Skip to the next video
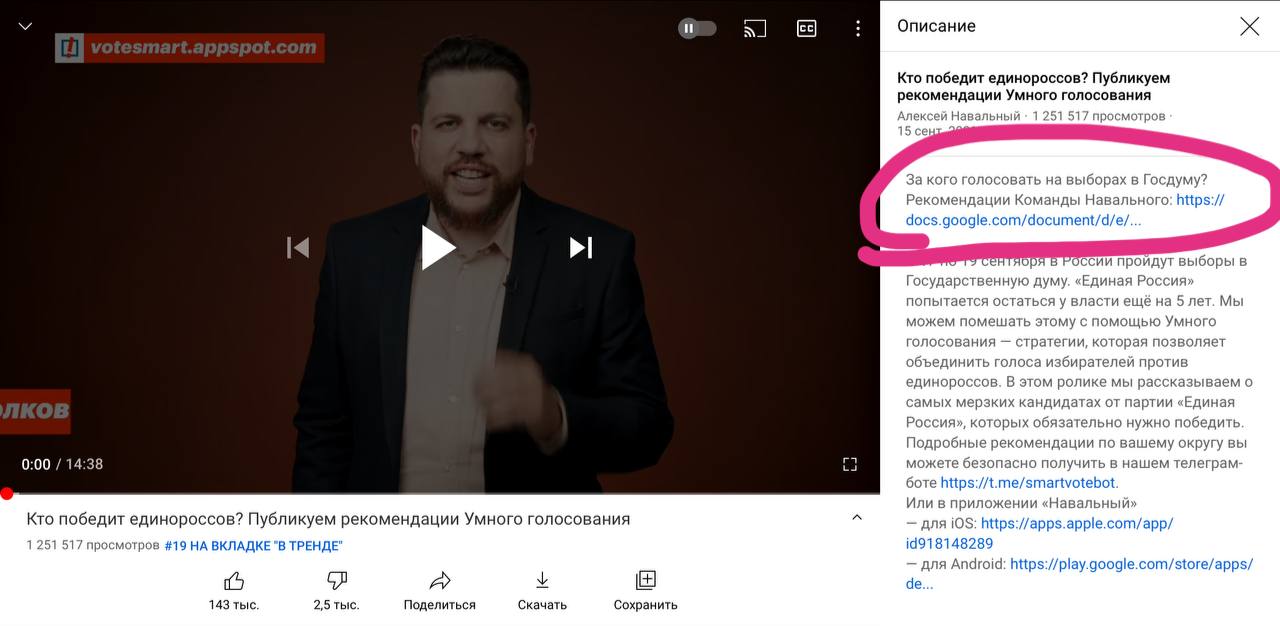This screenshot has height=626, width=1280. pyautogui.click(x=581, y=247)
